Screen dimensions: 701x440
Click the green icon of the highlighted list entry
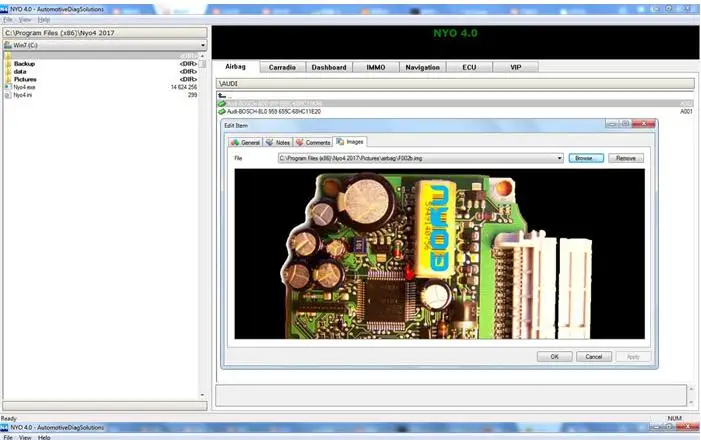point(221,104)
